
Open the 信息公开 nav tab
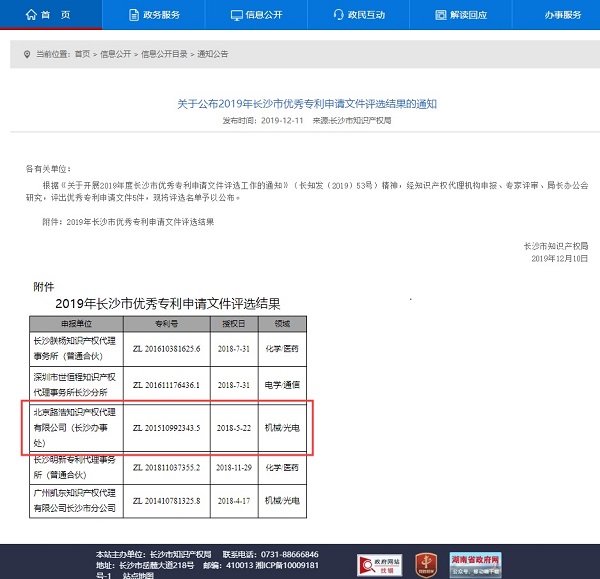[256, 15]
